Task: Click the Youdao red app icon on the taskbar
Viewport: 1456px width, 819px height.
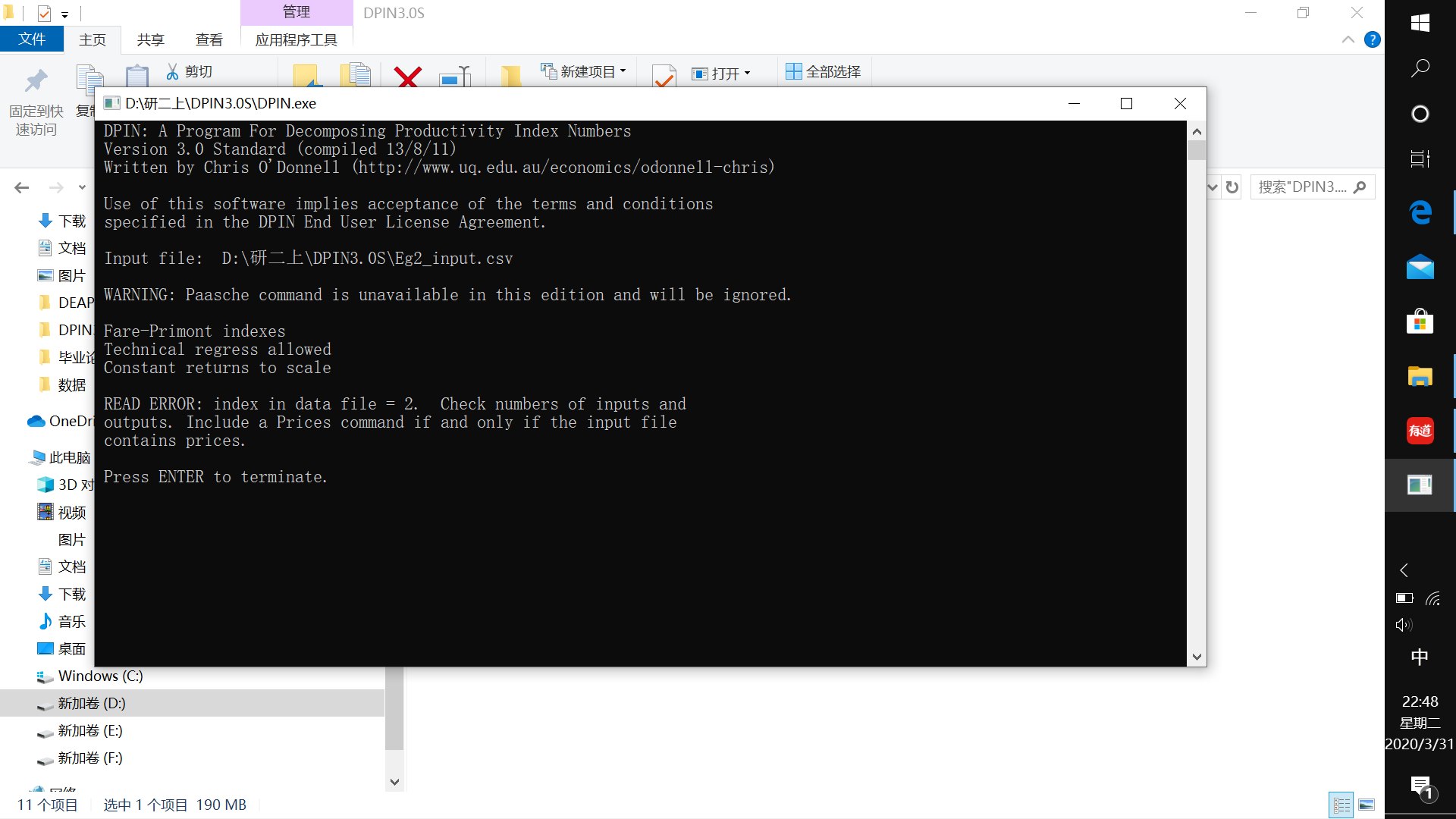Action: tap(1420, 431)
